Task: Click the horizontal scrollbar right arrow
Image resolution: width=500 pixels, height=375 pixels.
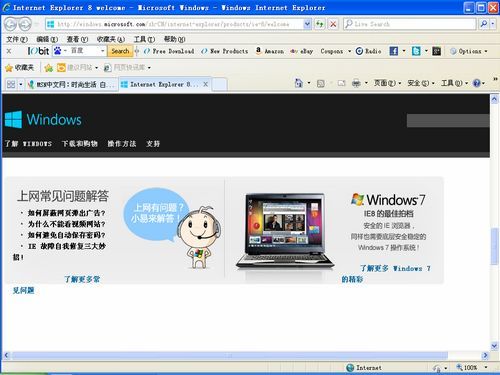Action: pyautogui.click(x=485, y=355)
